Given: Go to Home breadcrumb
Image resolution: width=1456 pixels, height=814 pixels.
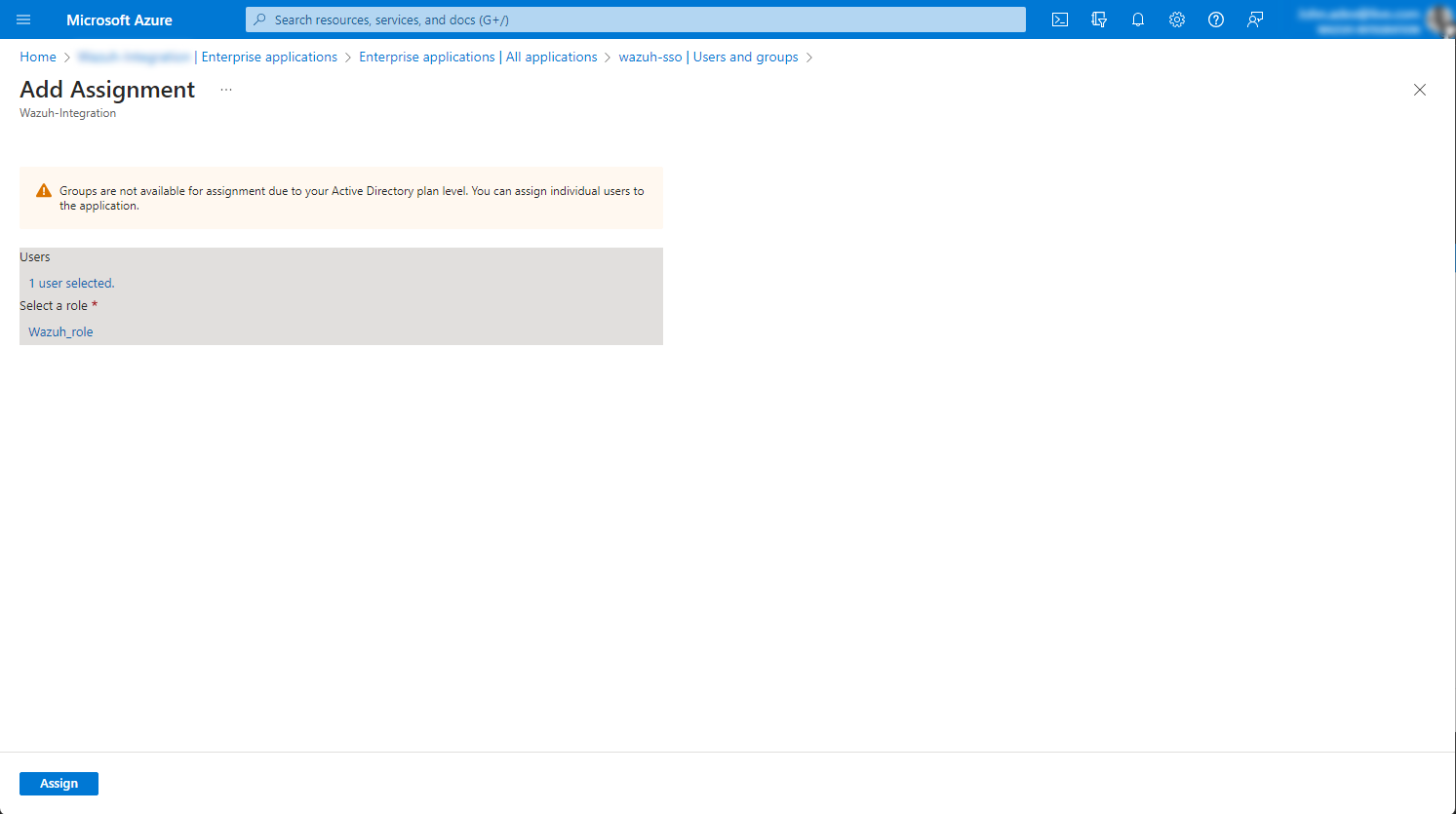Looking at the screenshot, I should [x=38, y=58].
